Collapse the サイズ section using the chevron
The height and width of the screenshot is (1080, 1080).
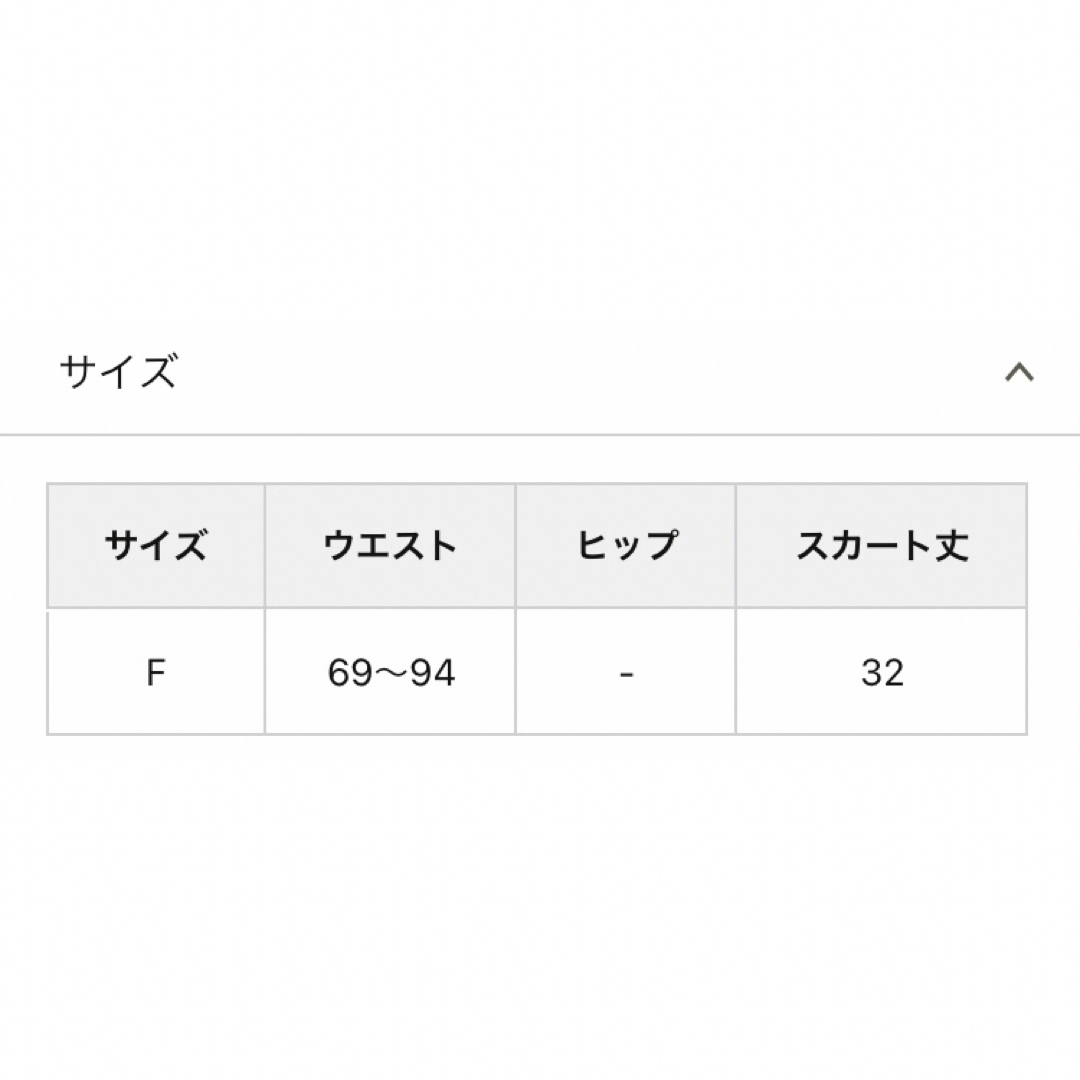[1019, 373]
